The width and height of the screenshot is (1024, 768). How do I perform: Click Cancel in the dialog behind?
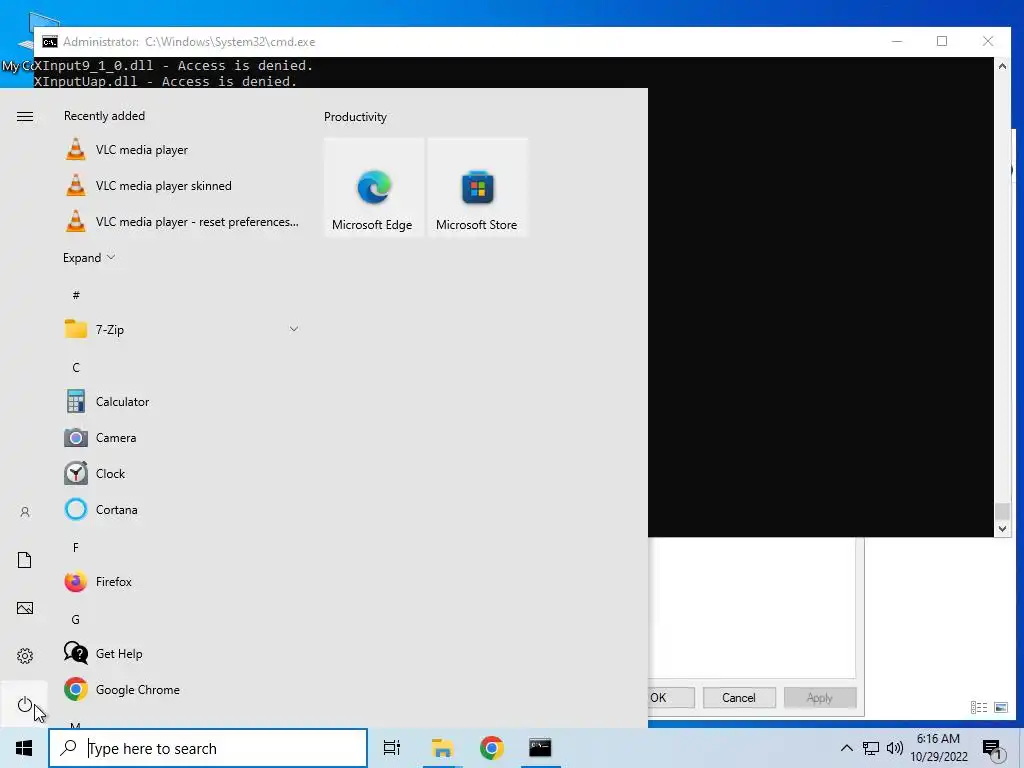pos(739,697)
